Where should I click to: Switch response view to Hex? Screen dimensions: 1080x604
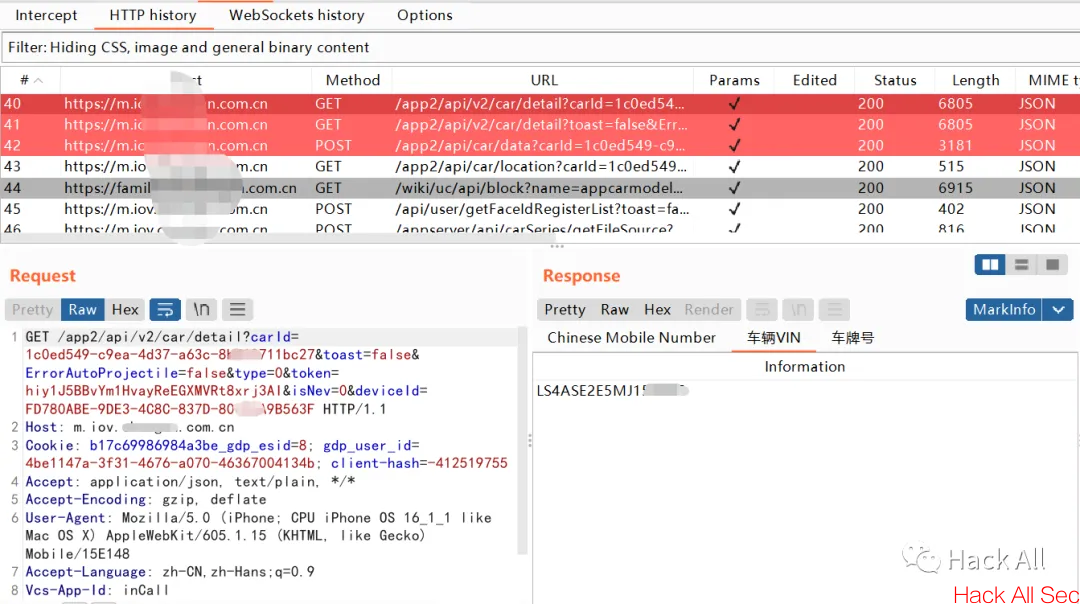click(657, 310)
